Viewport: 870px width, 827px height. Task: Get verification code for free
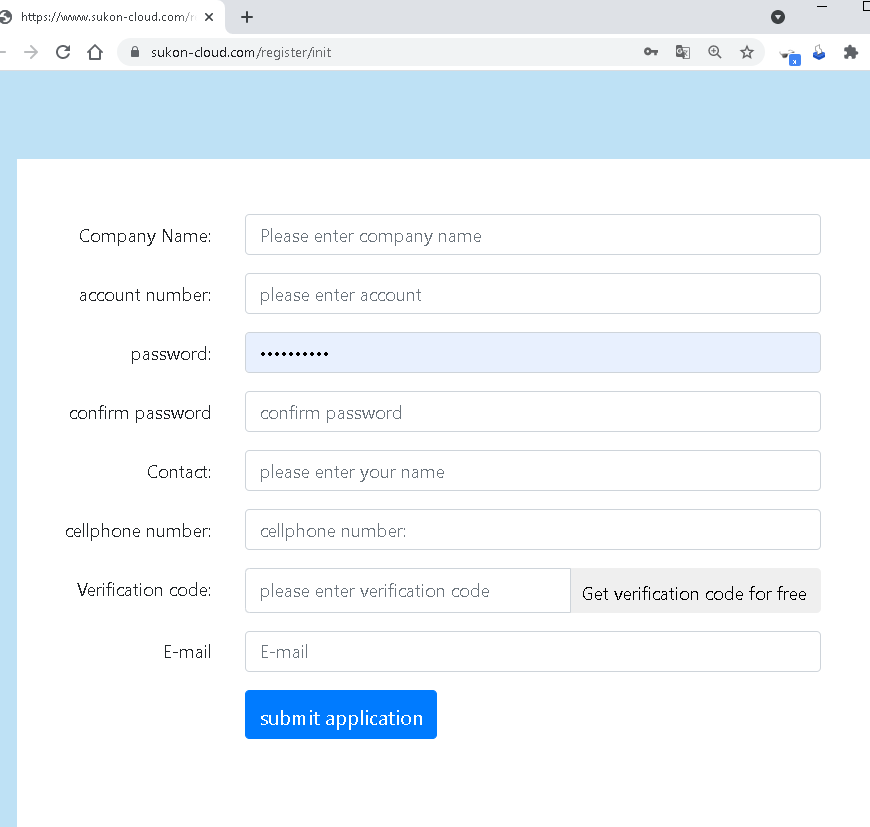(x=695, y=591)
